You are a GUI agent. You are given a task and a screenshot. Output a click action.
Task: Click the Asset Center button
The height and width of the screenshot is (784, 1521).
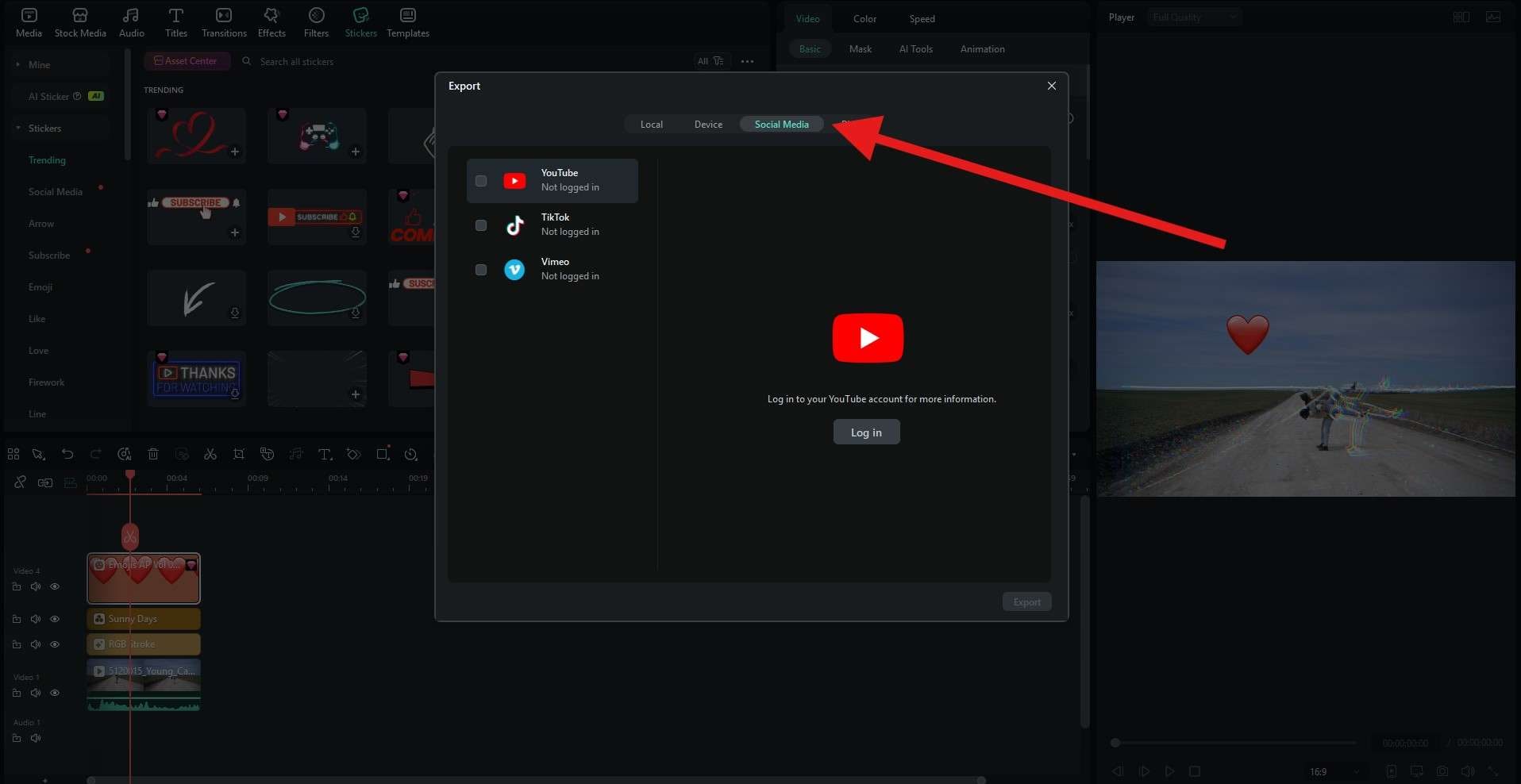187,61
